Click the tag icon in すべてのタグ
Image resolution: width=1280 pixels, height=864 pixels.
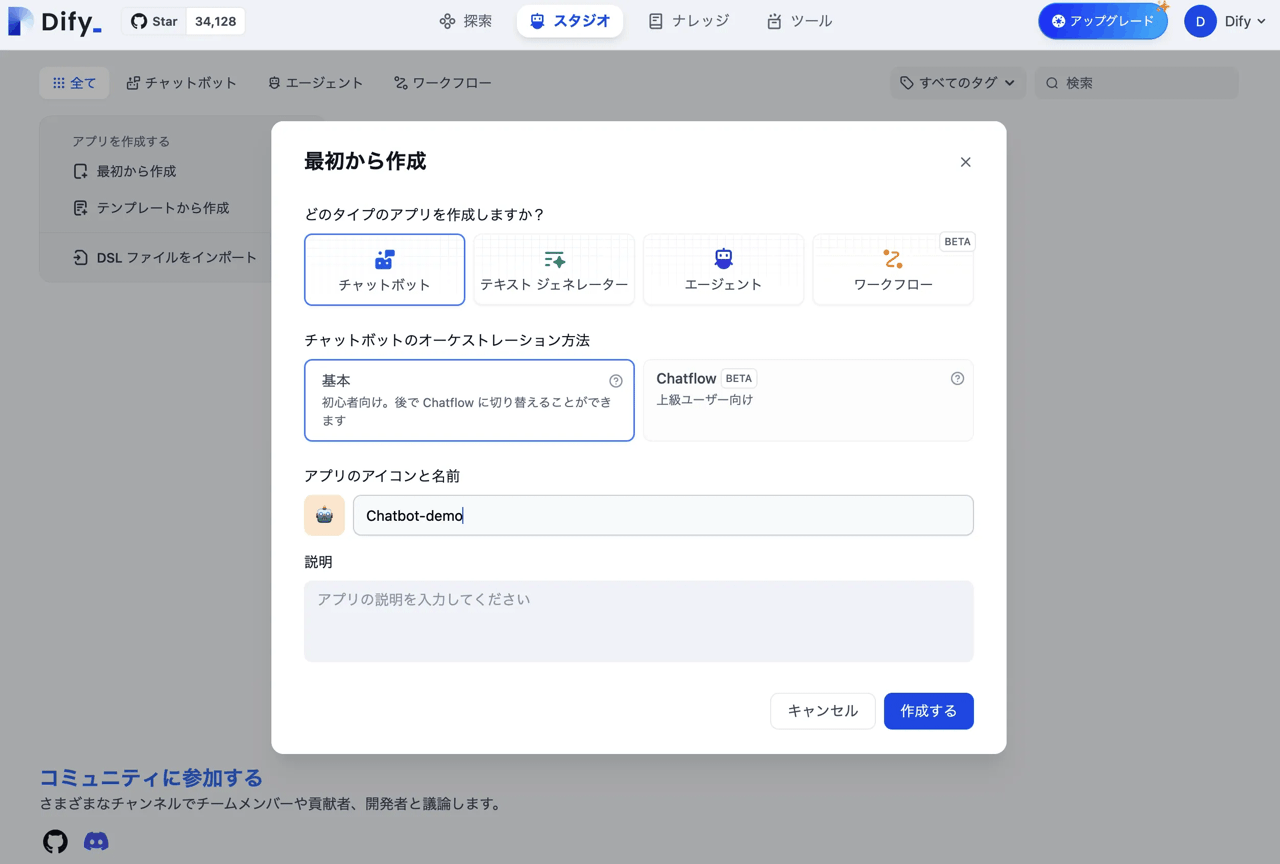pos(906,83)
